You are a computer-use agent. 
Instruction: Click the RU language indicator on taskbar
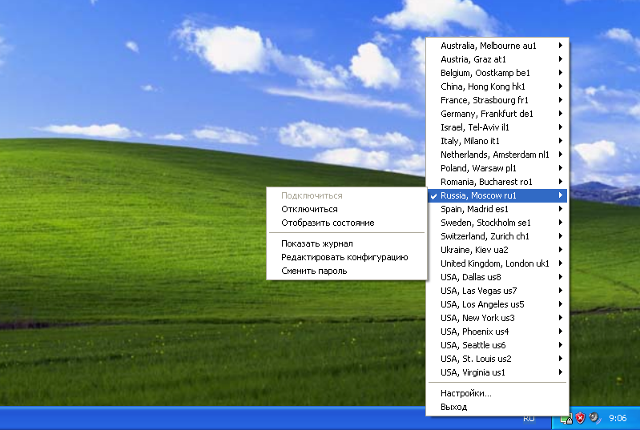coord(529,419)
